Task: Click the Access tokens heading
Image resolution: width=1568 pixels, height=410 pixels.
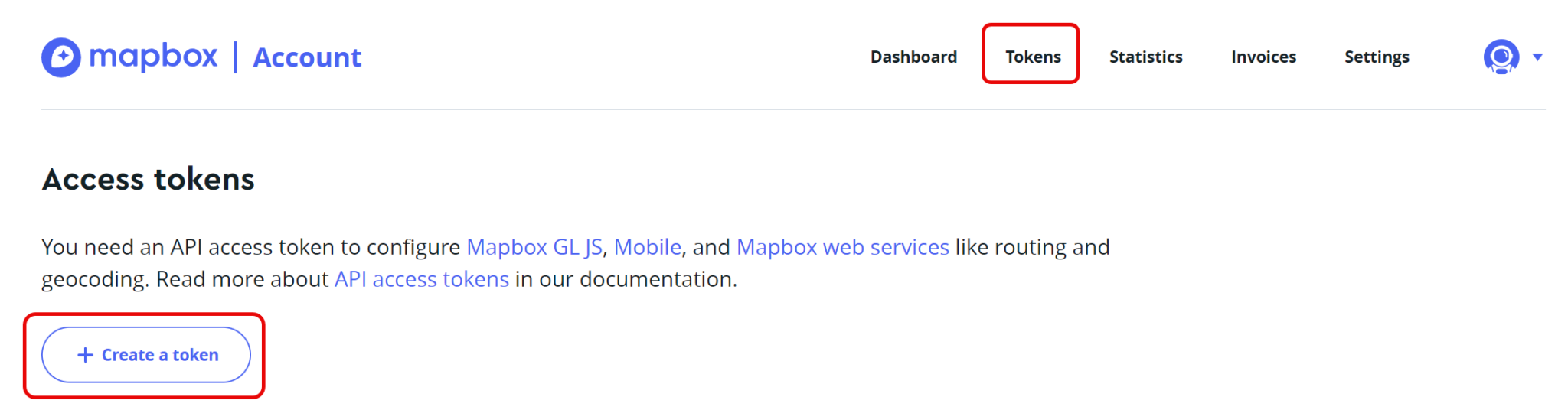Action: [149, 180]
